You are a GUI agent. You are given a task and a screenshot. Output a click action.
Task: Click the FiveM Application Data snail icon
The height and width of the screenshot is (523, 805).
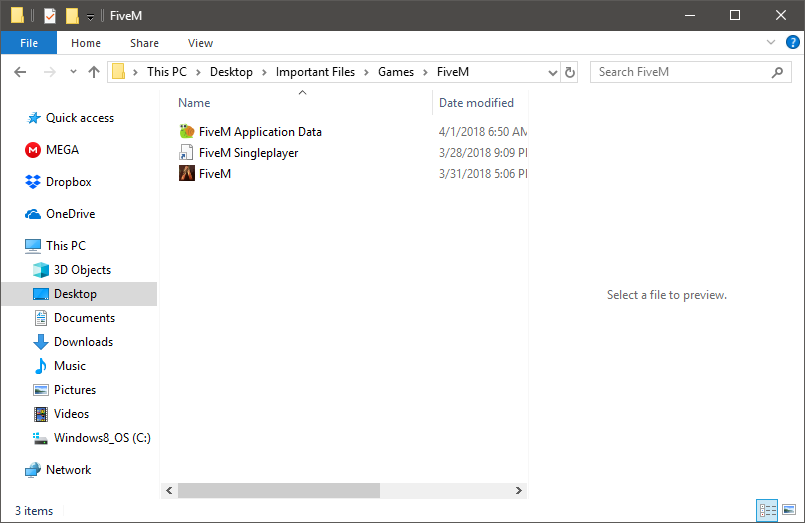pos(187,131)
